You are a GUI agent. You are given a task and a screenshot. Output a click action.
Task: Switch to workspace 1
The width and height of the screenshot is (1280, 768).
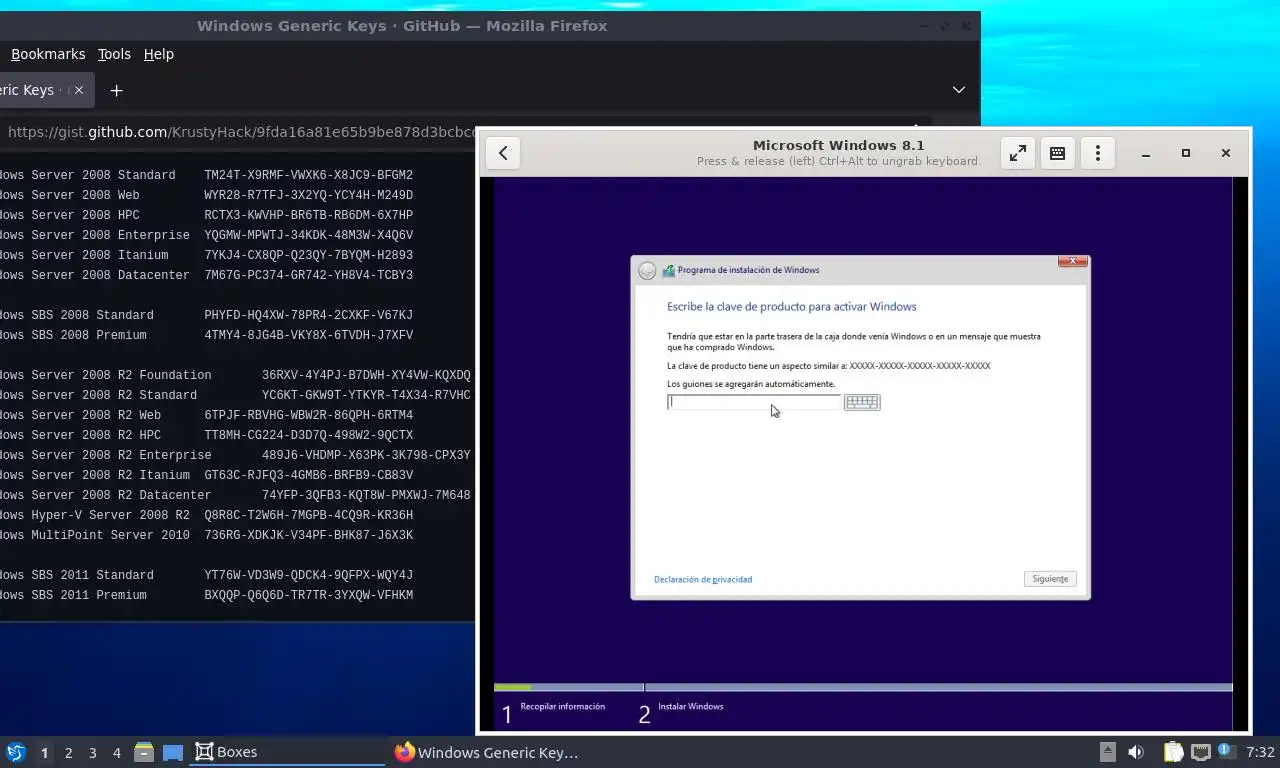44,752
